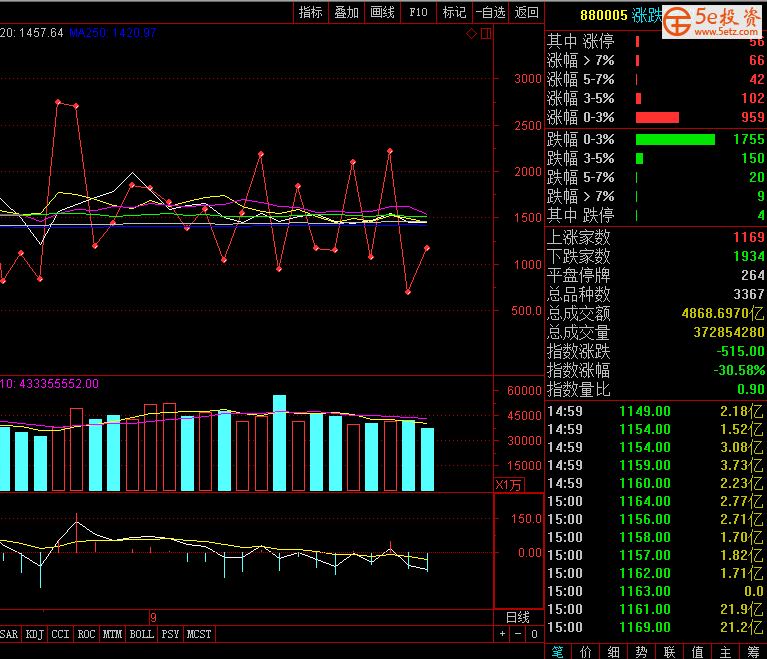The height and width of the screenshot is (659, 767).
Task: Click the tick row with price 1149.00
Action: 655,411
